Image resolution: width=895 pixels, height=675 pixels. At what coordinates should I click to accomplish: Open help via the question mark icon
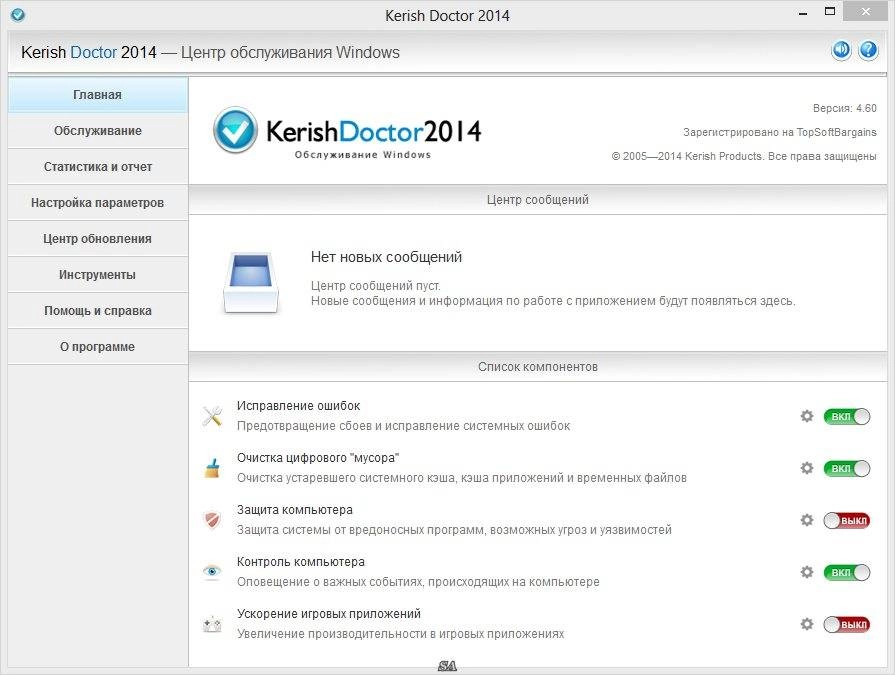(x=868, y=50)
